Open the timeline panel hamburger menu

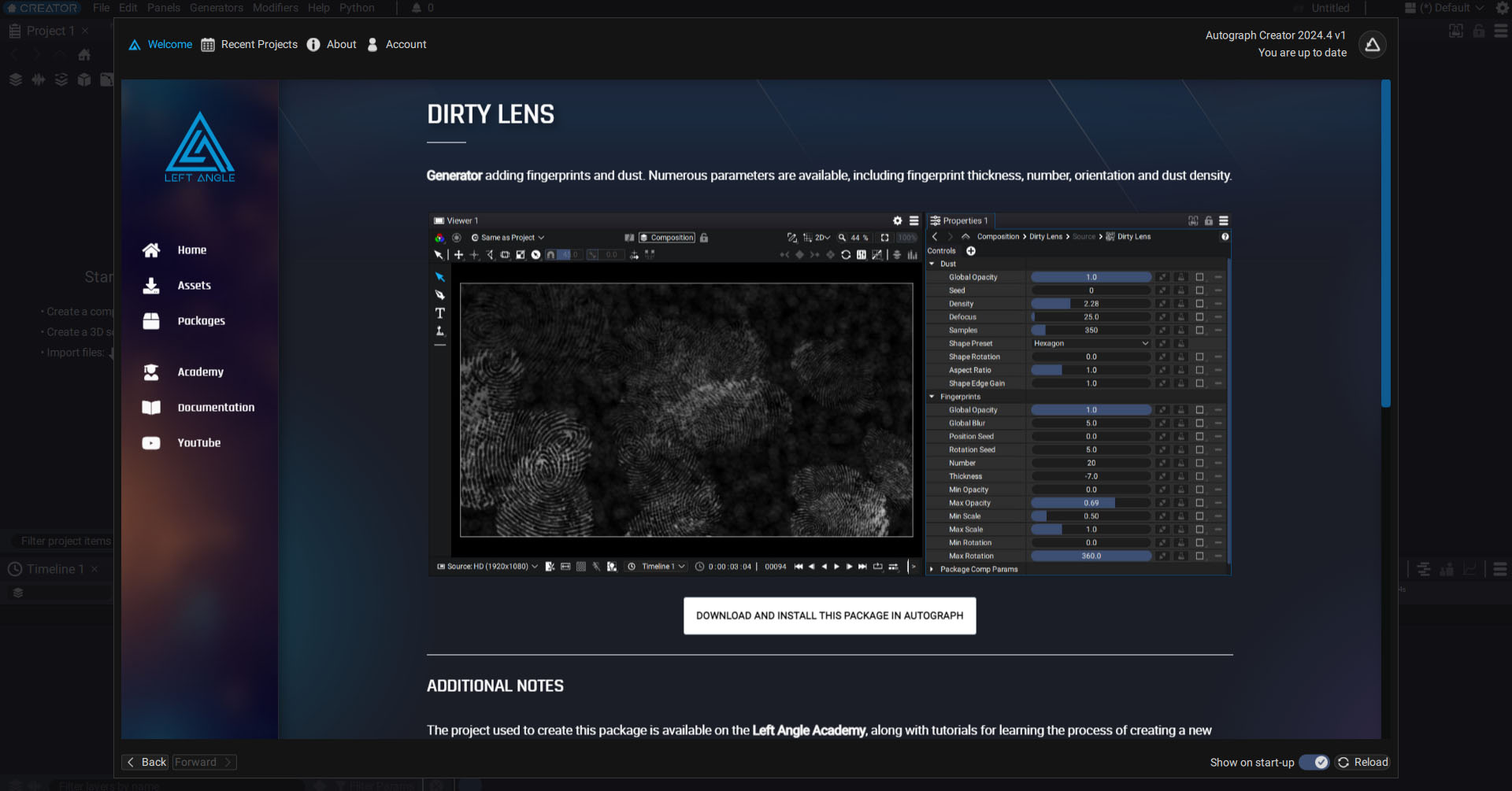[x=1500, y=569]
